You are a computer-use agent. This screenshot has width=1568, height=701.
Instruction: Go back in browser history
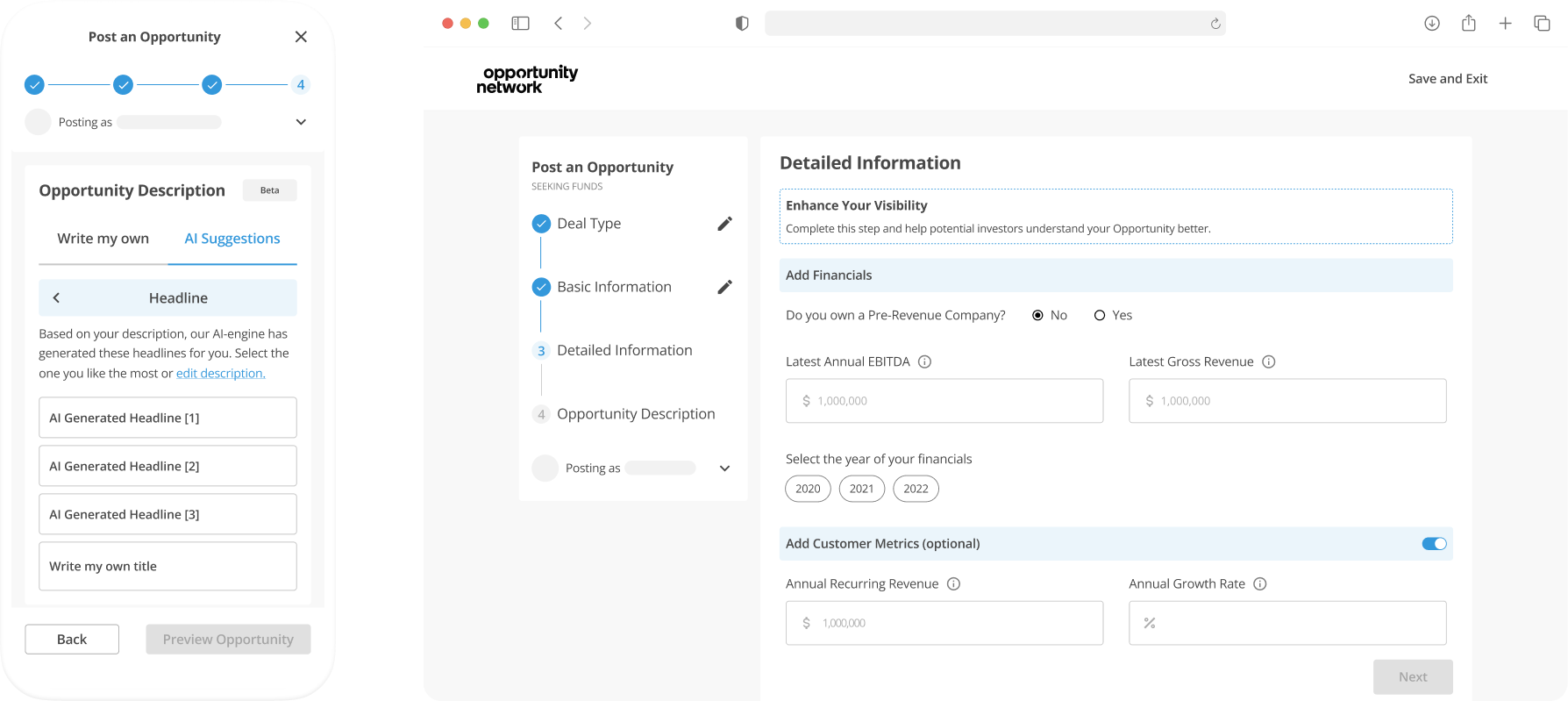559,24
